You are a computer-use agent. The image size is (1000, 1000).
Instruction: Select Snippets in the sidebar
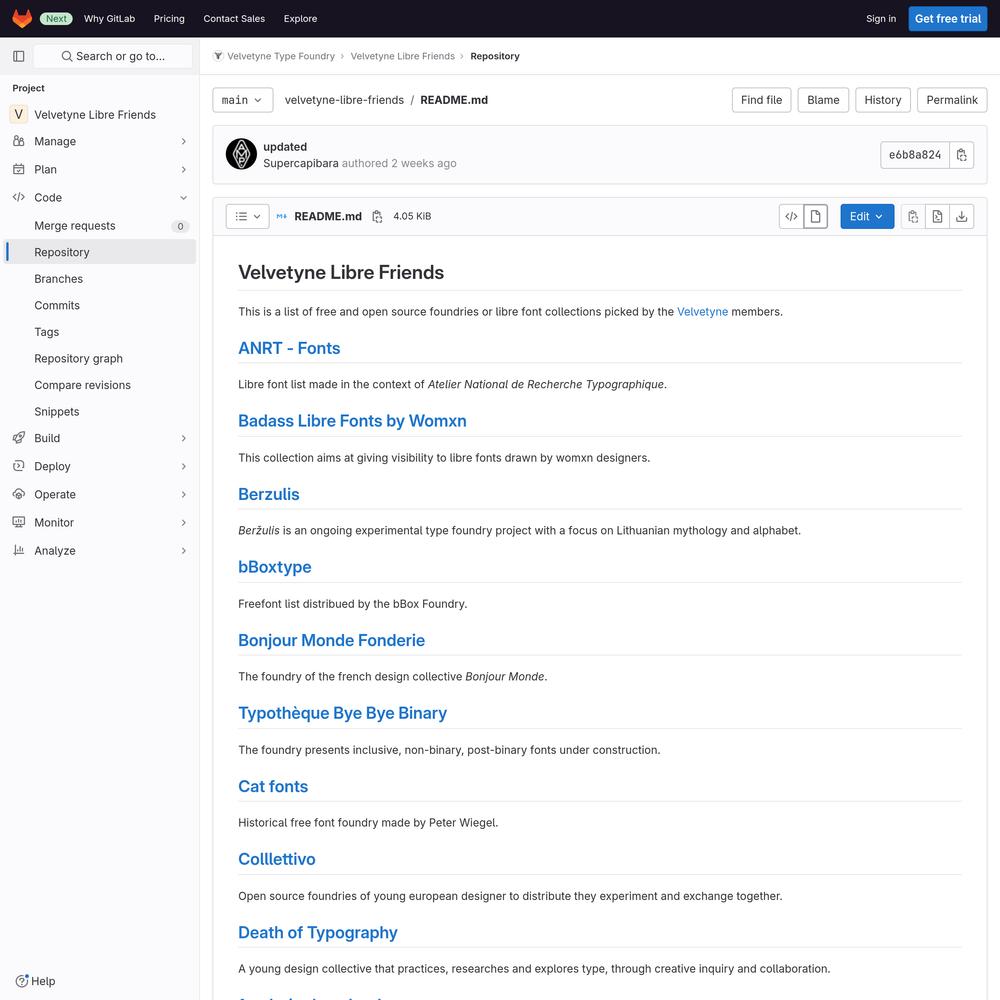(99, 411)
